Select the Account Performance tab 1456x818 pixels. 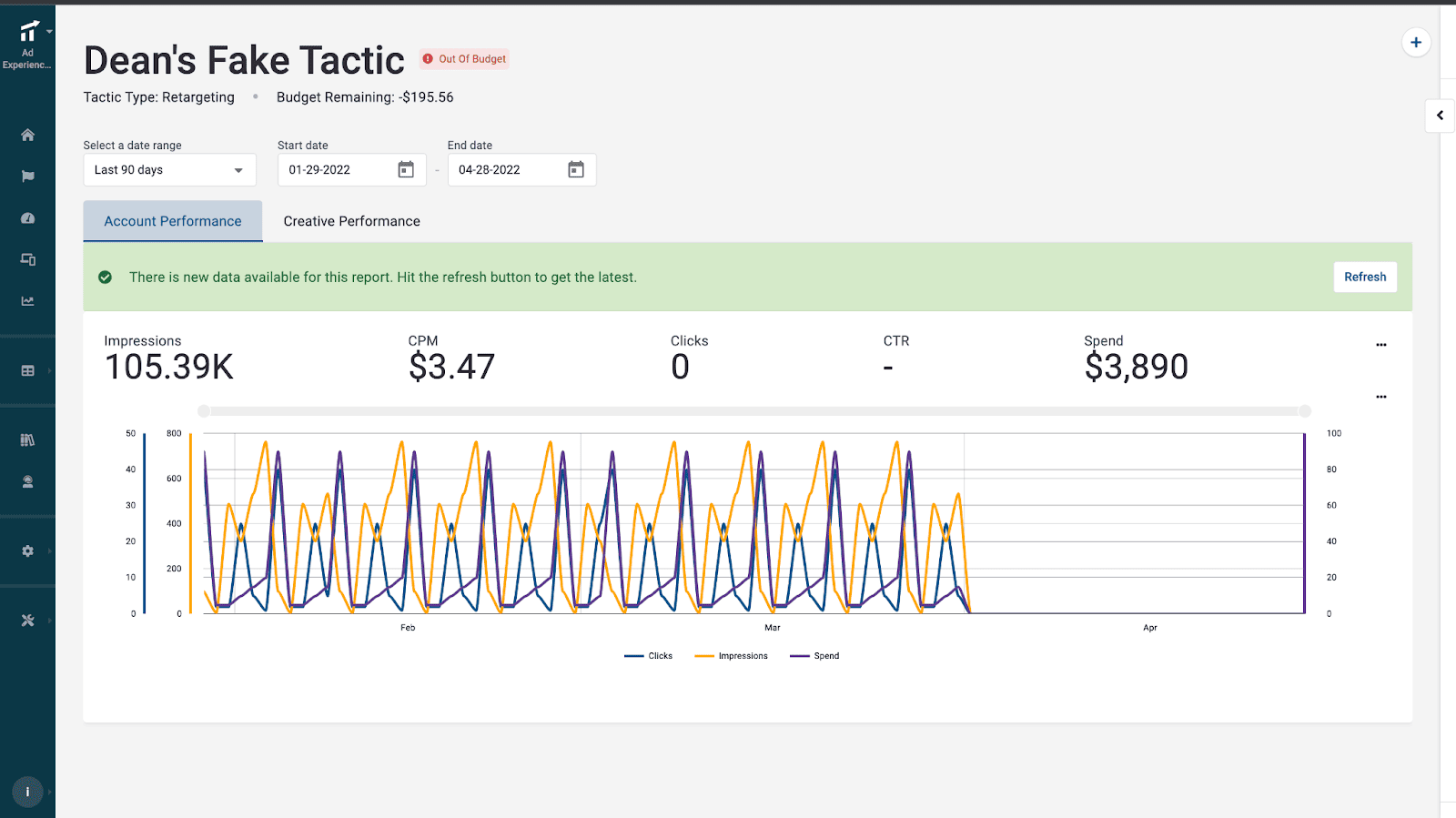pos(173,221)
